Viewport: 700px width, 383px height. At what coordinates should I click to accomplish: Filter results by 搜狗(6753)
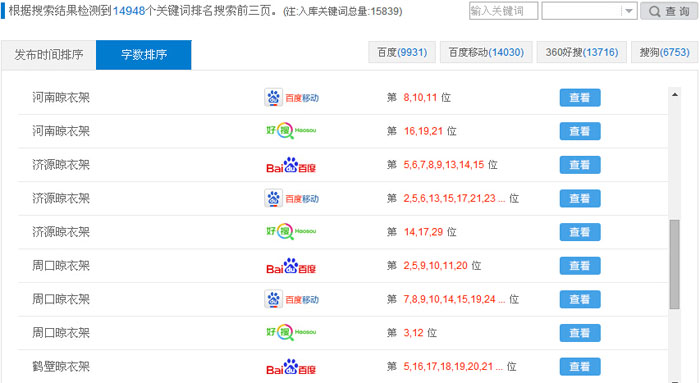[x=664, y=52]
